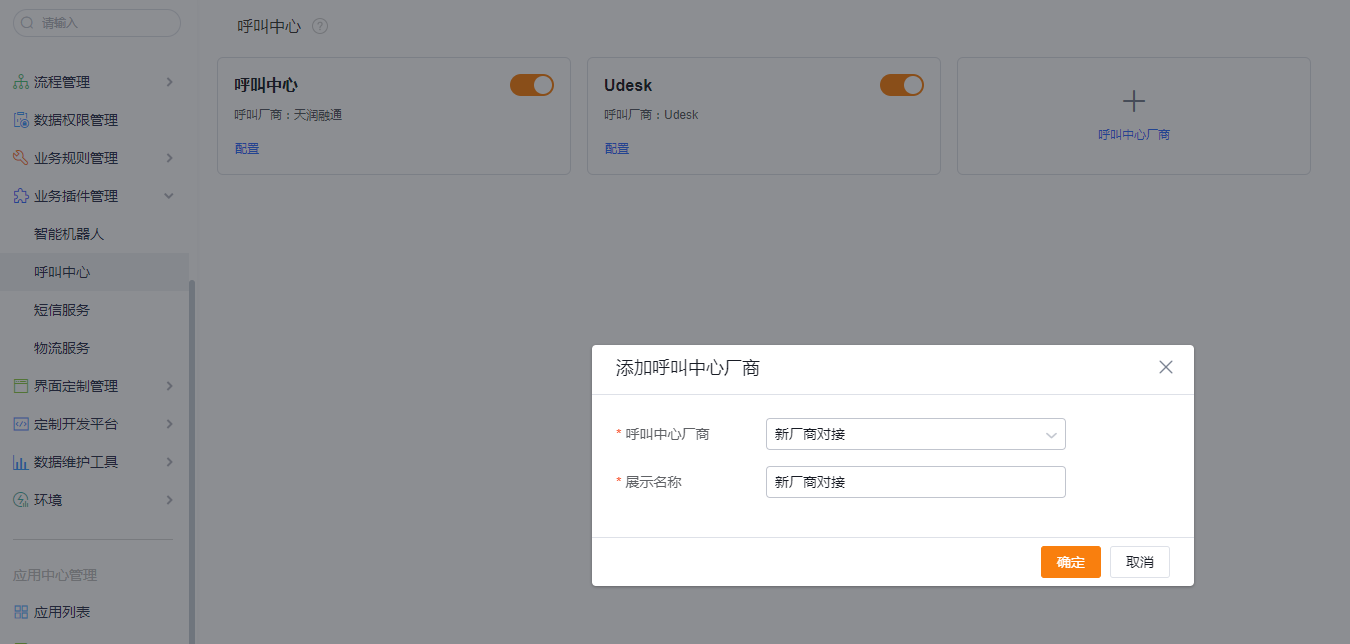Open the 呼叫中心厂商 dropdown in dialog
This screenshot has width=1350, height=644.
click(916, 434)
